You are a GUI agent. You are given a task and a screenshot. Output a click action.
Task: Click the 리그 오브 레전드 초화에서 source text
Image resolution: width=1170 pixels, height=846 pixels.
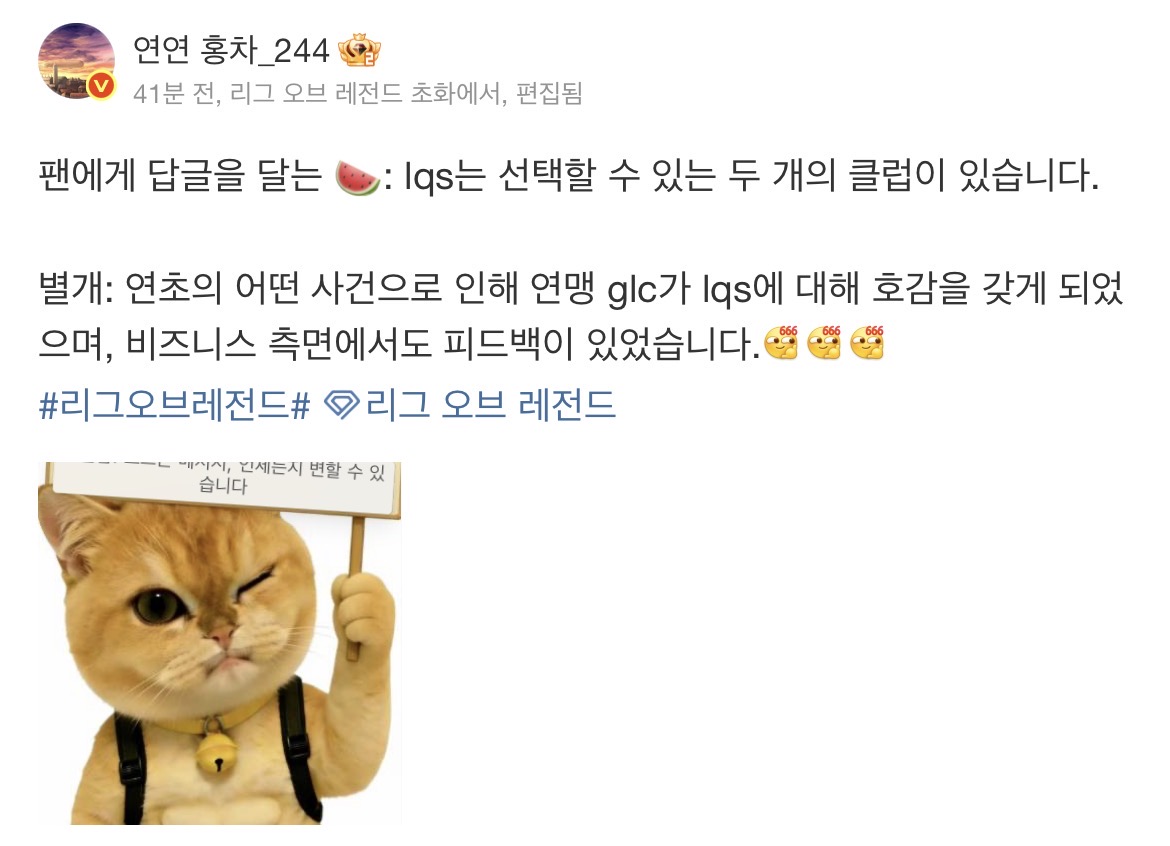coord(364,93)
